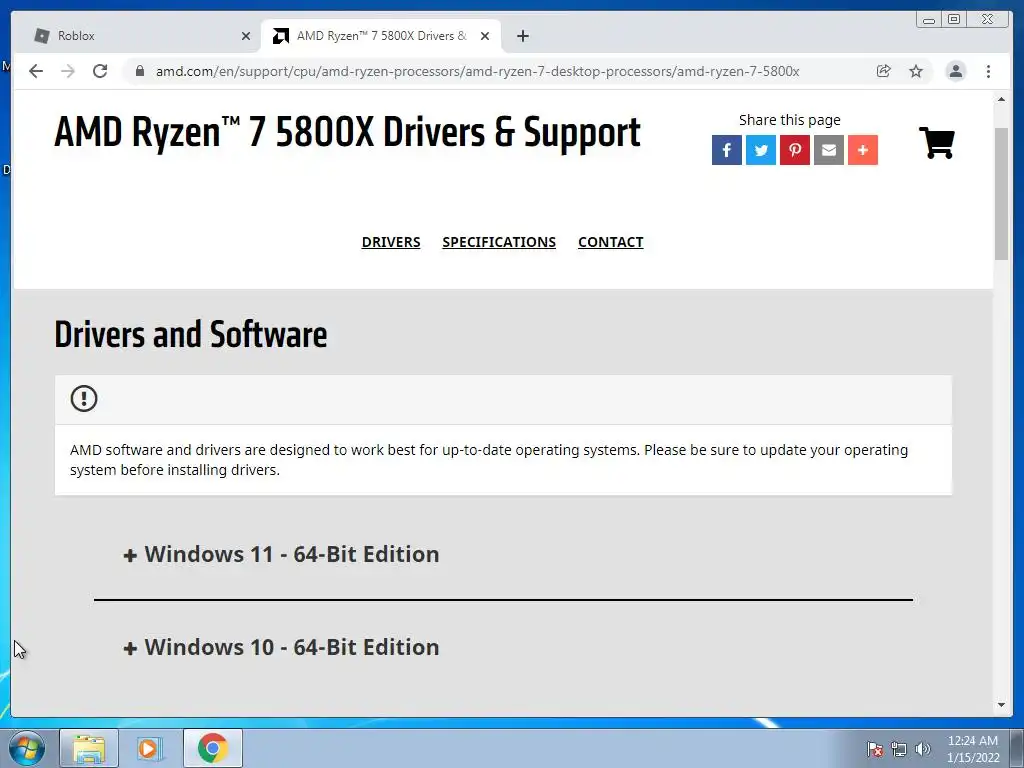
Task: Launch Windows Media Player from taskbar
Action: (149, 748)
